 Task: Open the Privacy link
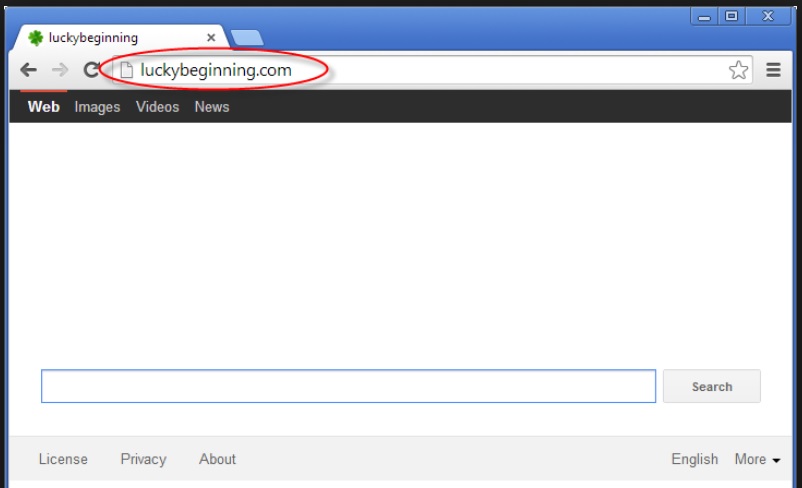coord(143,459)
